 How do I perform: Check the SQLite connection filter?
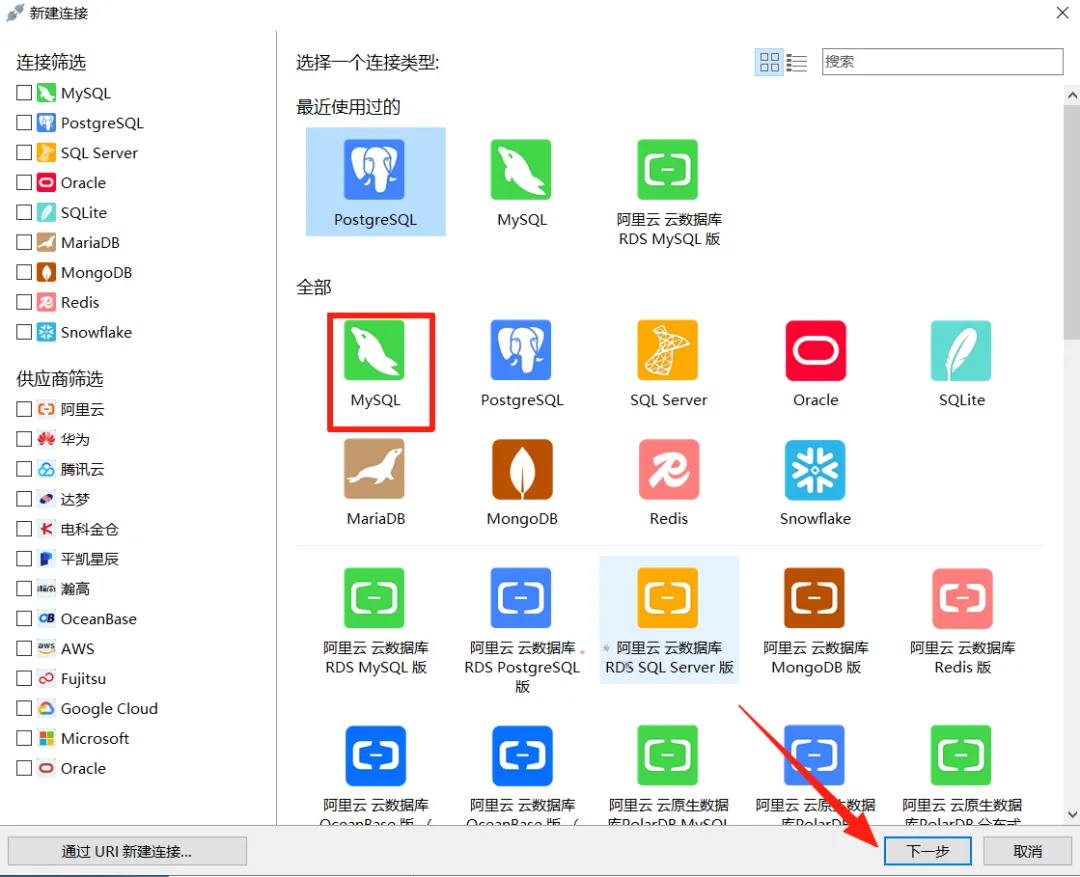click(x=24, y=212)
